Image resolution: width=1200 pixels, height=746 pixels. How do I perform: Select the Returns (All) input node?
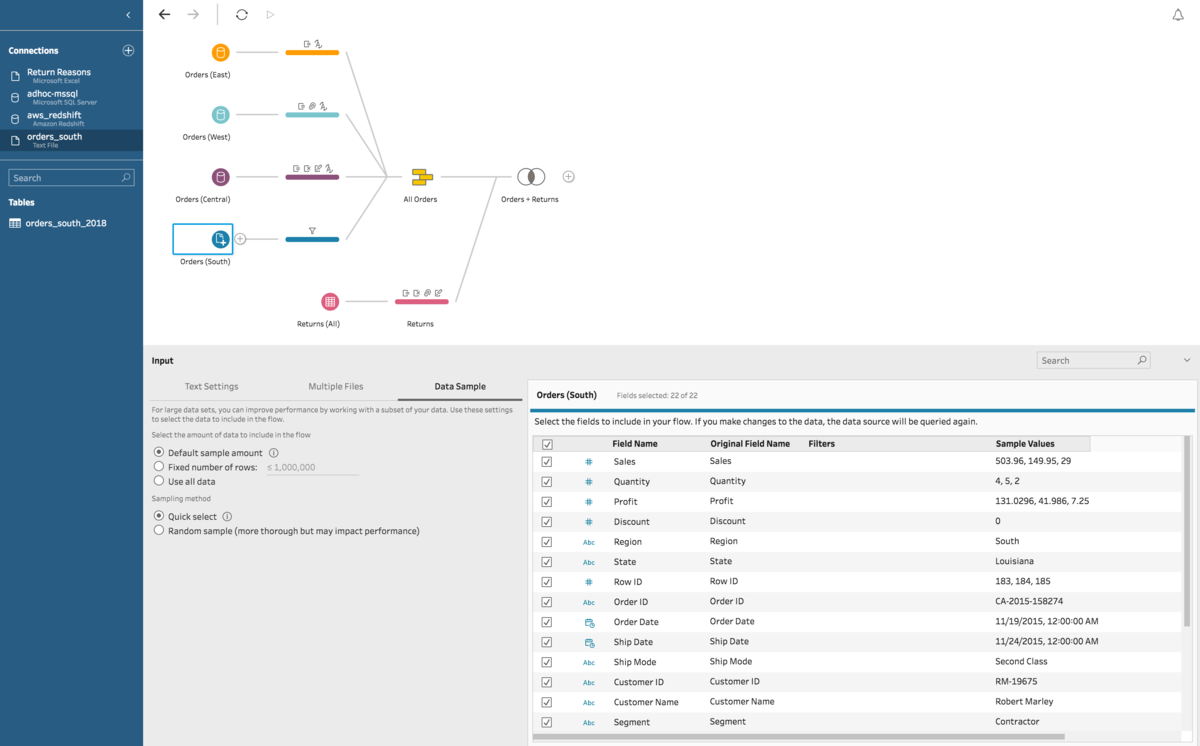(x=330, y=301)
